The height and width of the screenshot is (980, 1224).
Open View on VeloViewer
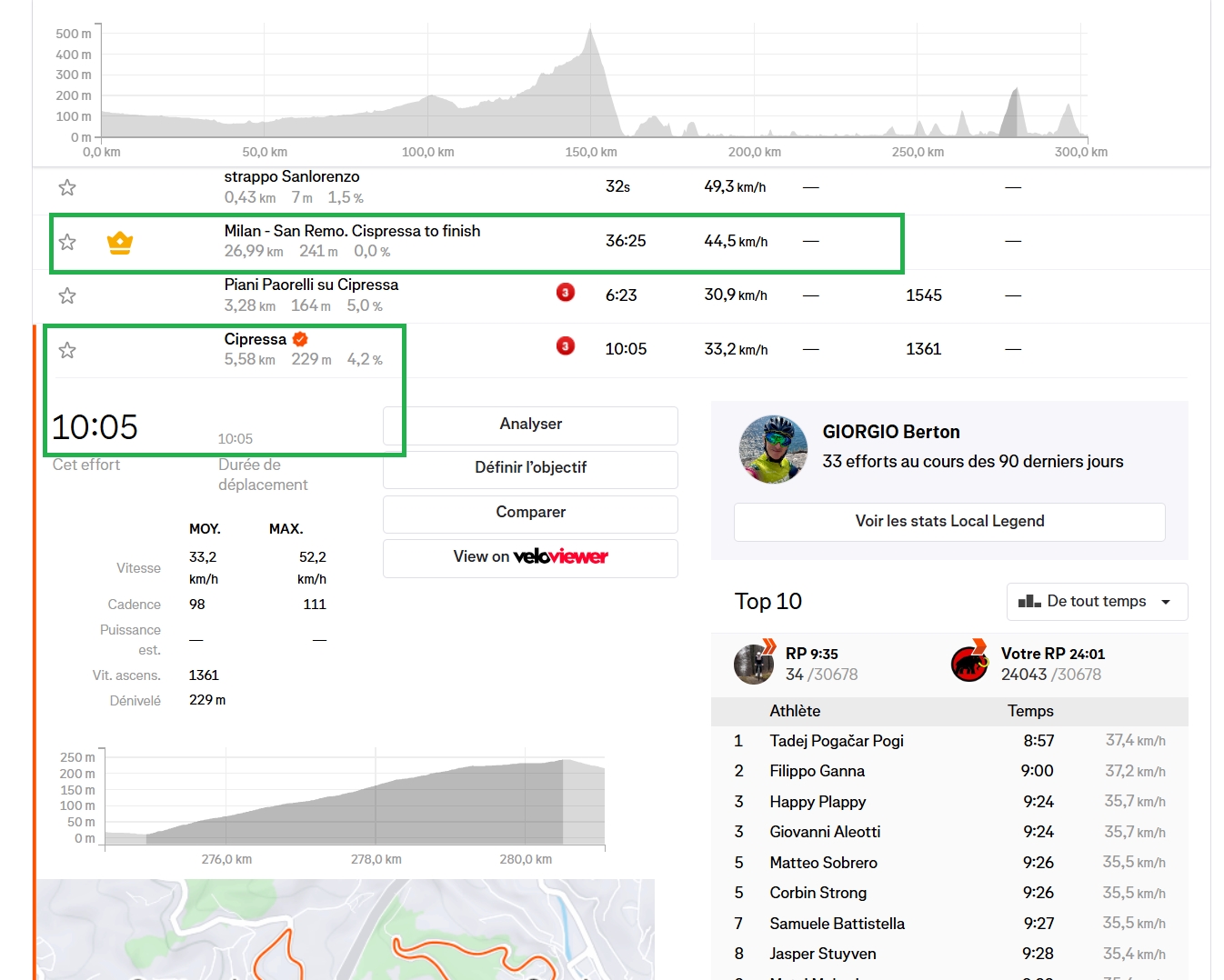click(530, 557)
